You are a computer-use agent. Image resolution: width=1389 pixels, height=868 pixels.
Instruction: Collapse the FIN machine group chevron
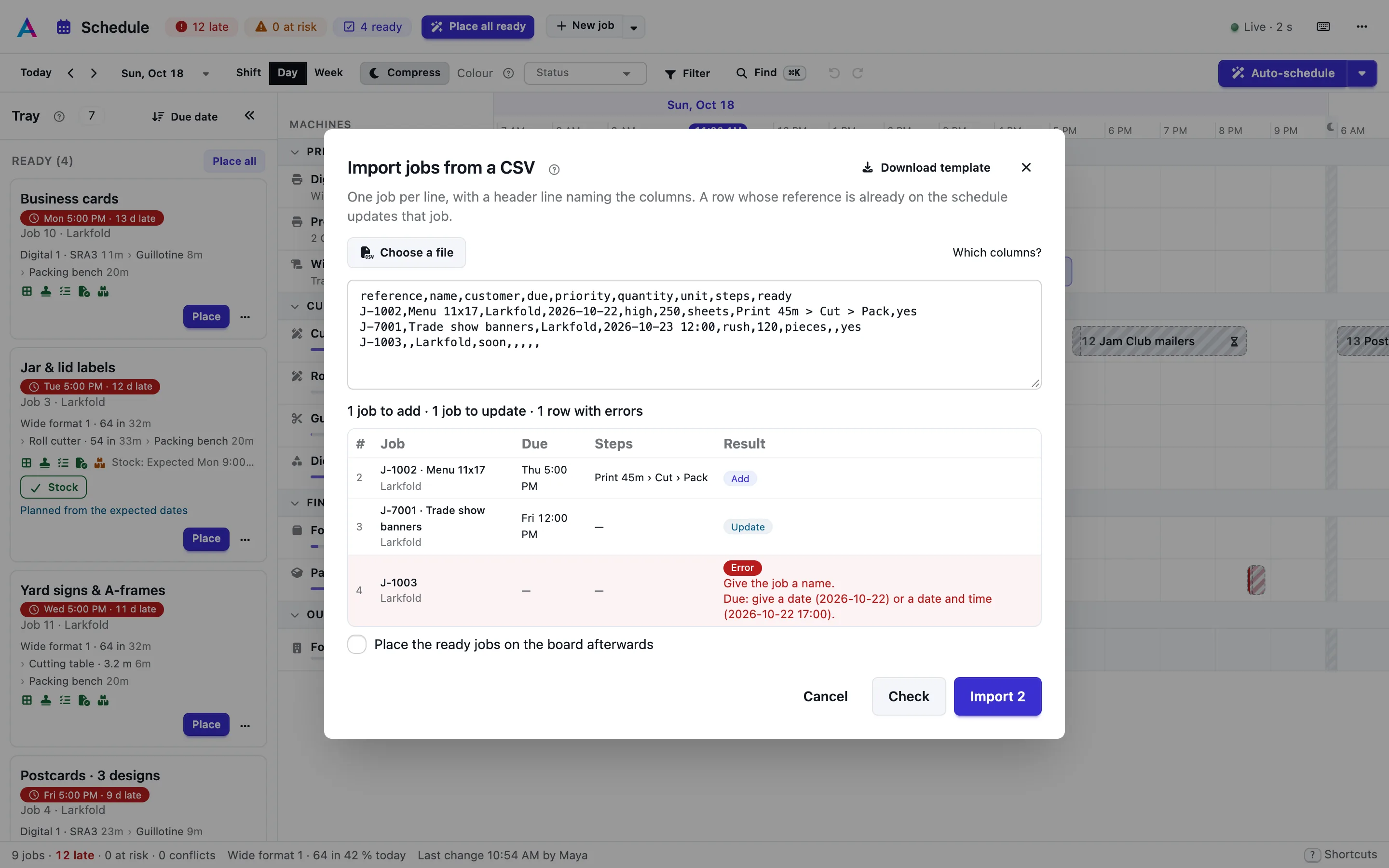(x=295, y=503)
